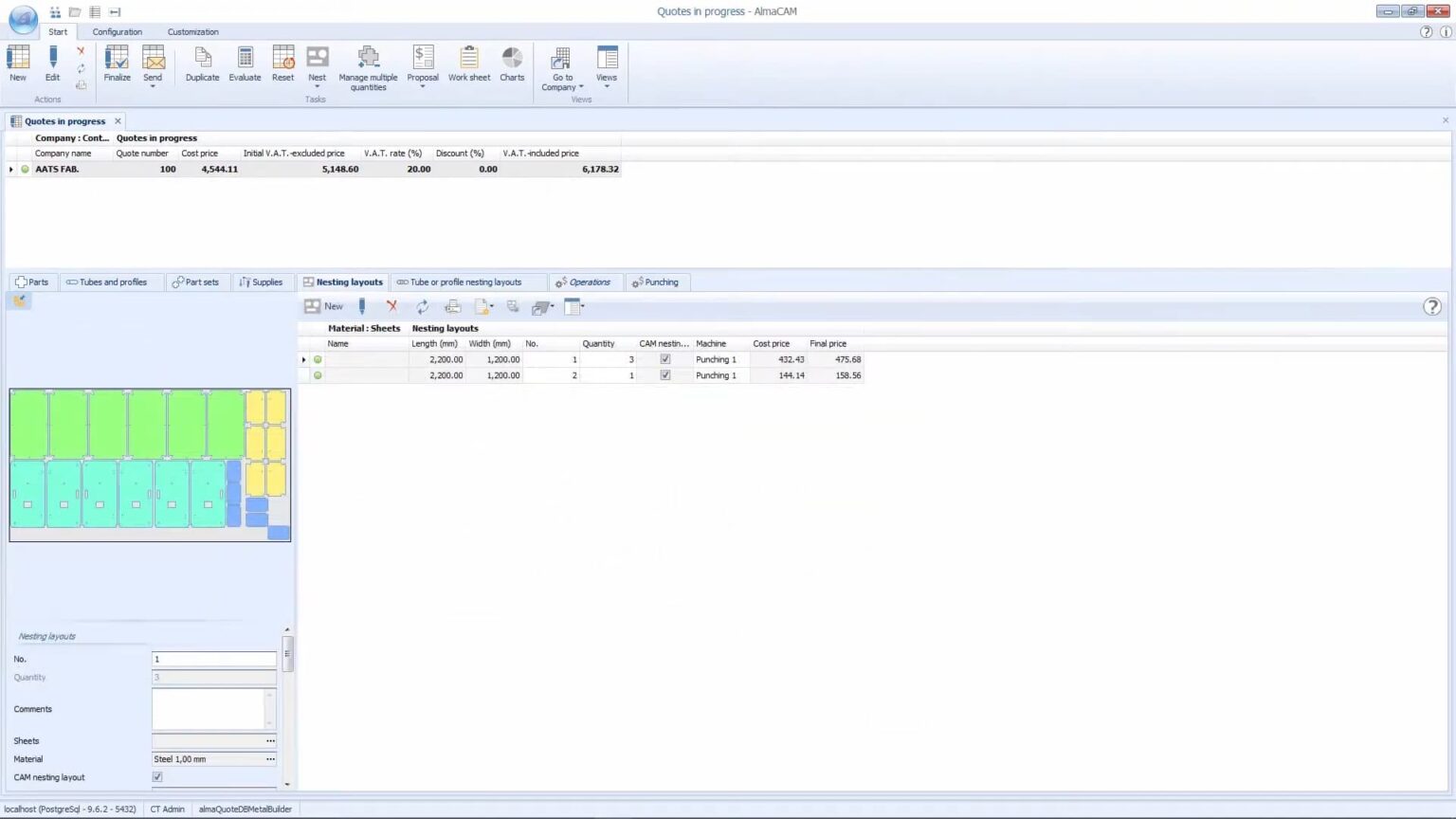Toggle CAM nesting checkbox for layout 2
The height and width of the screenshot is (819, 1456).
pyautogui.click(x=664, y=375)
